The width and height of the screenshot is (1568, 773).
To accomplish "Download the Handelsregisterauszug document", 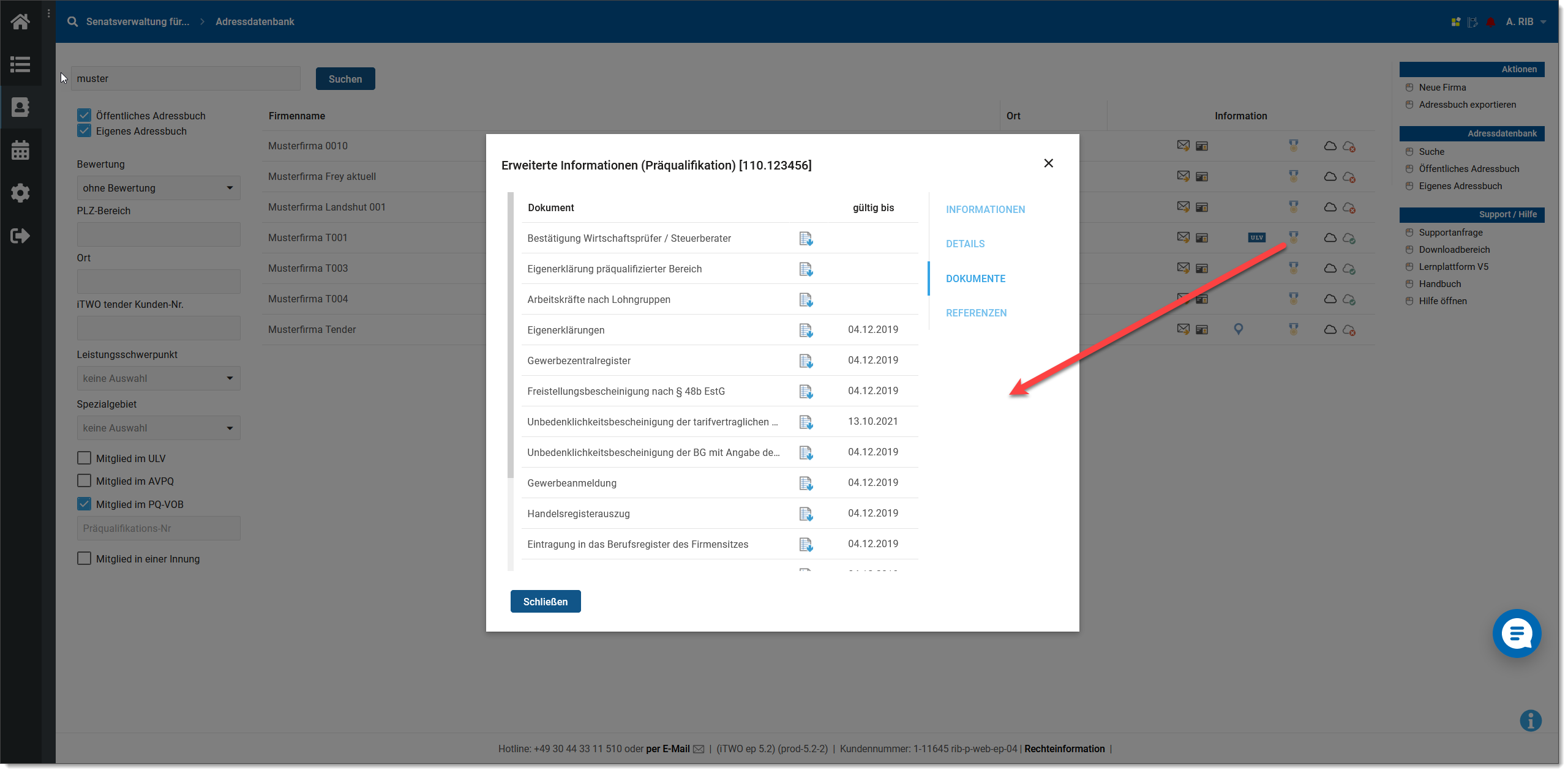I will click(806, 514).
